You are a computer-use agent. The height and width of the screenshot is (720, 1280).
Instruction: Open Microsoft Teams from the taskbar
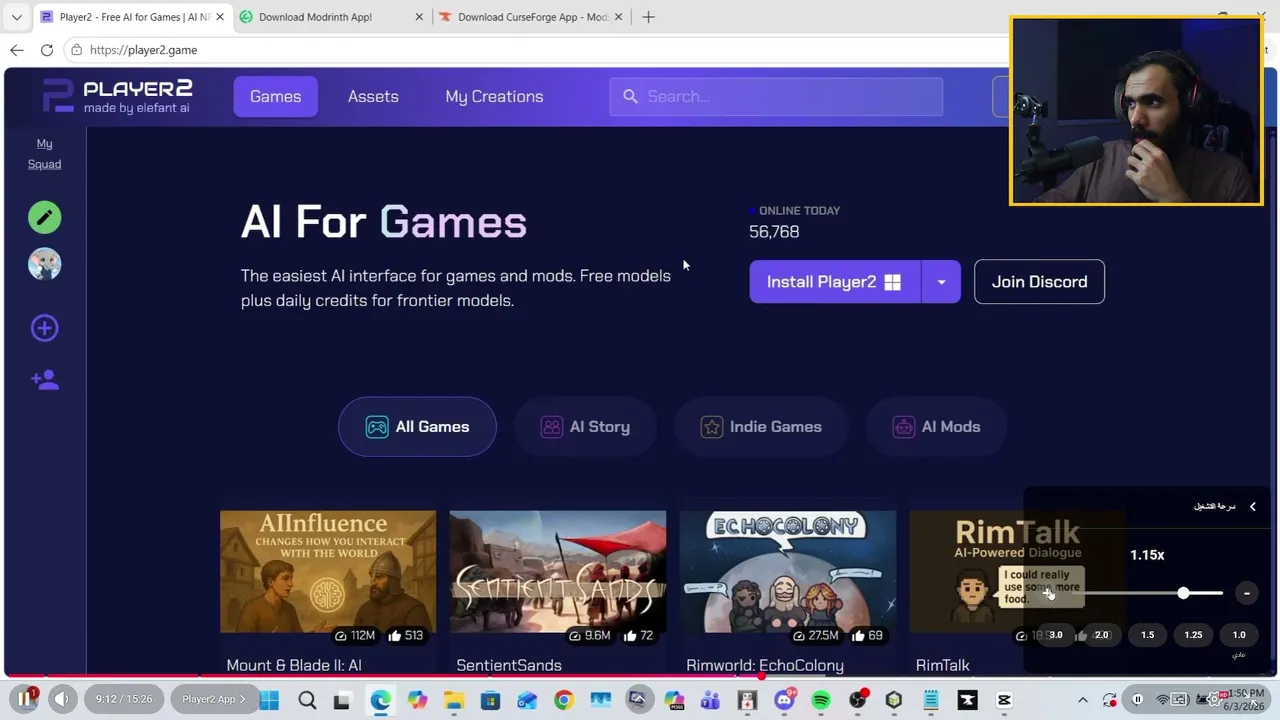tap(711, 700)
